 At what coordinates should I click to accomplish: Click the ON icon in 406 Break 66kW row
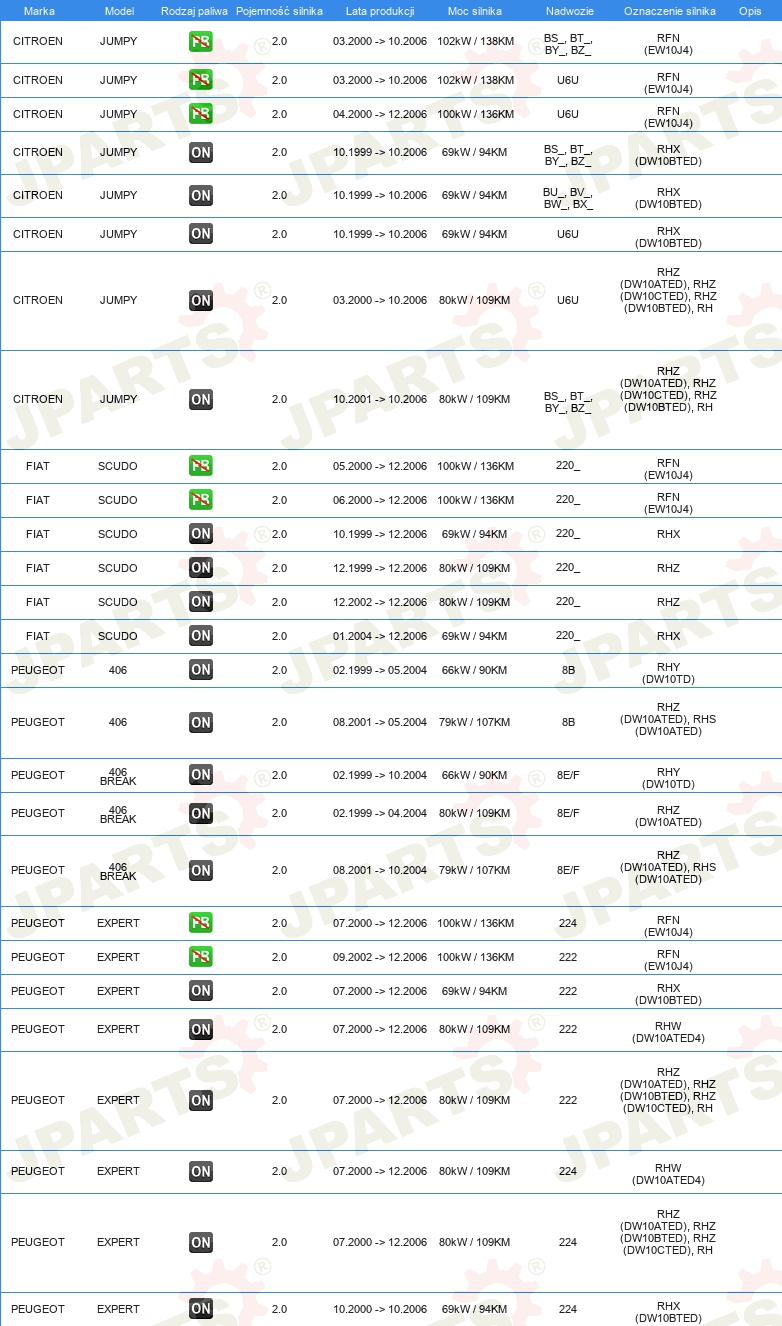(x=201, y=775)
